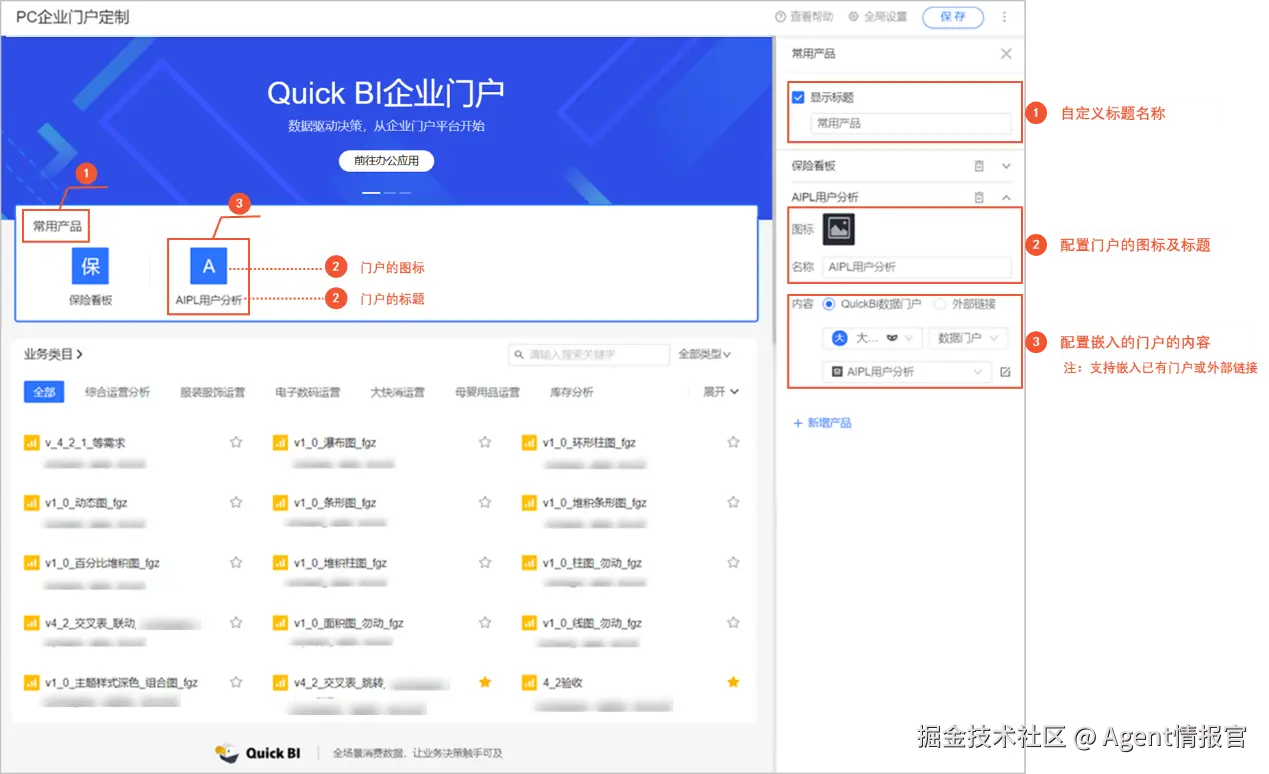Click chart icon beside v1_0_面积图_勿动_fgz
Screen dimensions: 1269x774
pos(280,623)
